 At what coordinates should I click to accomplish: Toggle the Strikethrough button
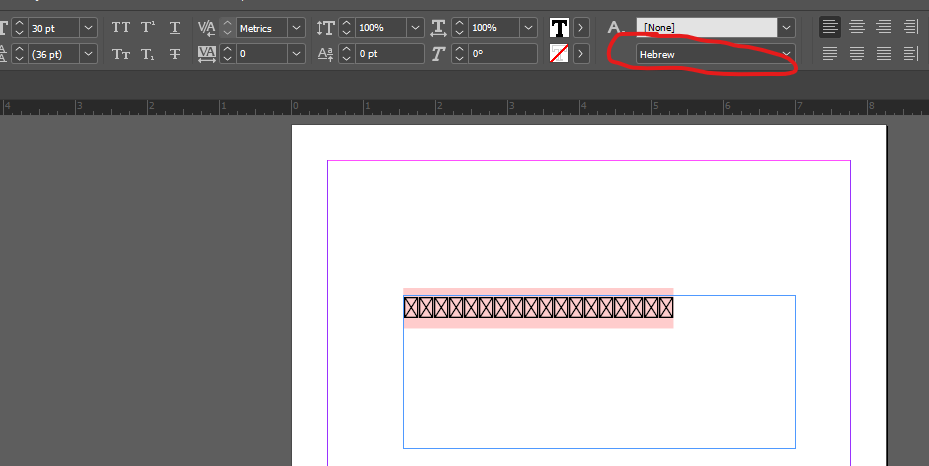coord(175,54)
